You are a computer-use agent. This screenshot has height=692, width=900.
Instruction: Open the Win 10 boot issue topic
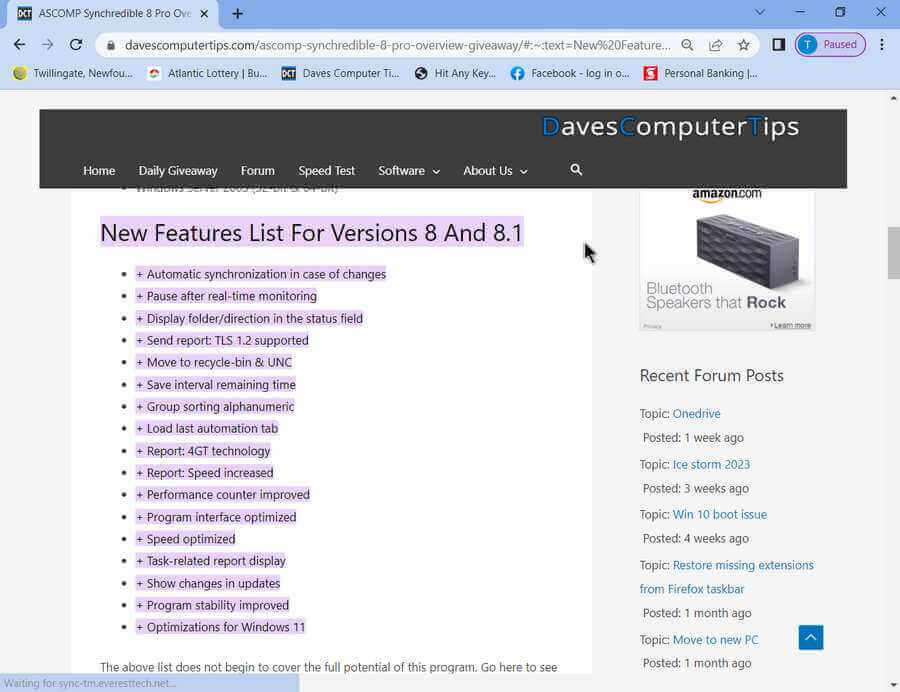[720, 515]
